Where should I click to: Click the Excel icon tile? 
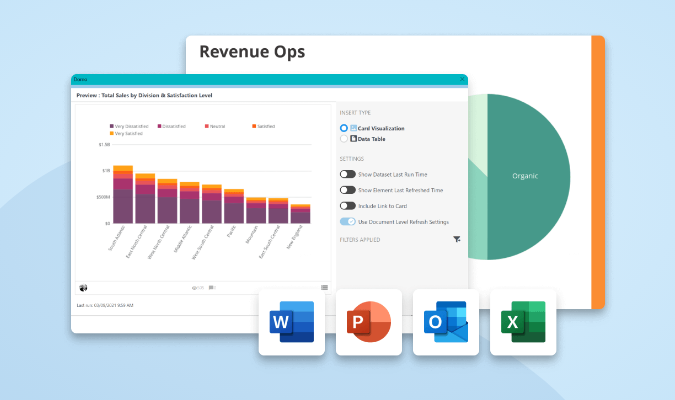[x=523, y=322]
